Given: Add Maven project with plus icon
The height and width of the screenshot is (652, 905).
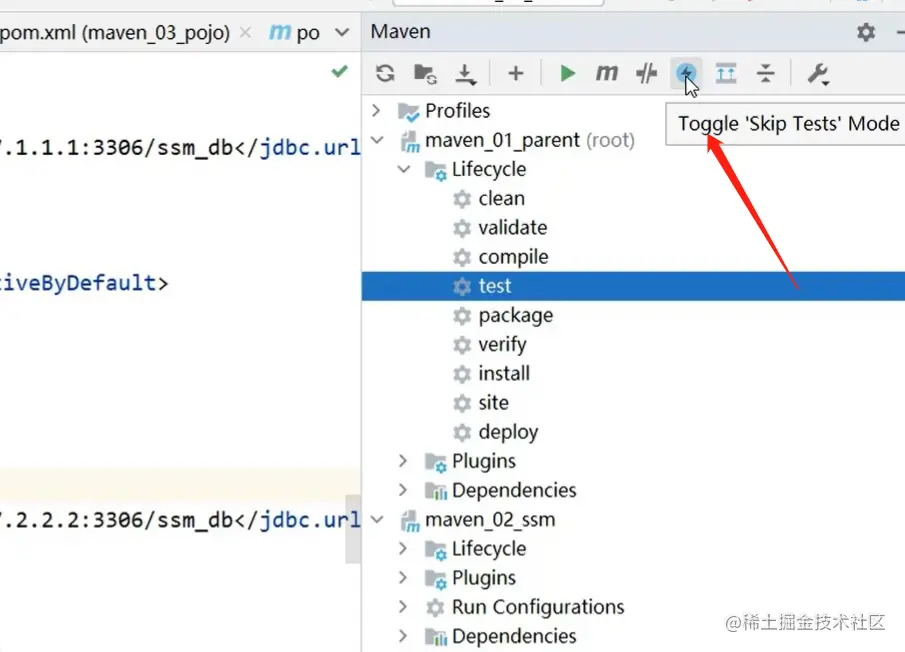Looking at the screenshot, I should (x=515, y=73).
